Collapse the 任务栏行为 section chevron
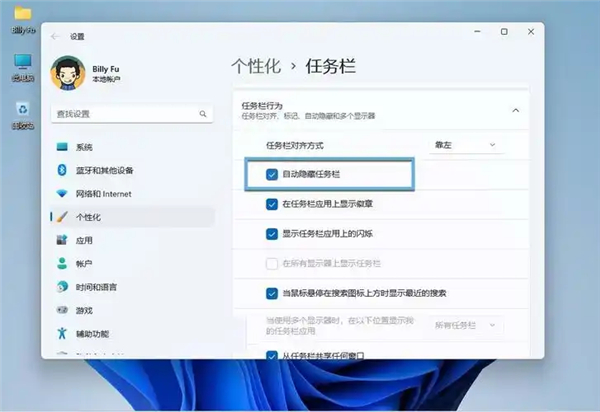The height and width of the screenshot is (412, 600). (515, 111)
